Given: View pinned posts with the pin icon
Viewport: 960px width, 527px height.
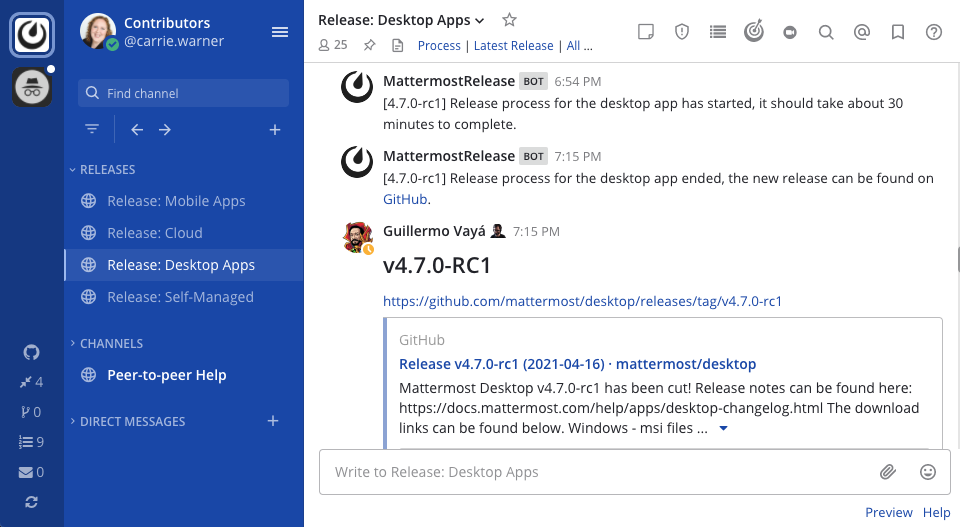Looking at the screenshot, I should coord(369,45).
